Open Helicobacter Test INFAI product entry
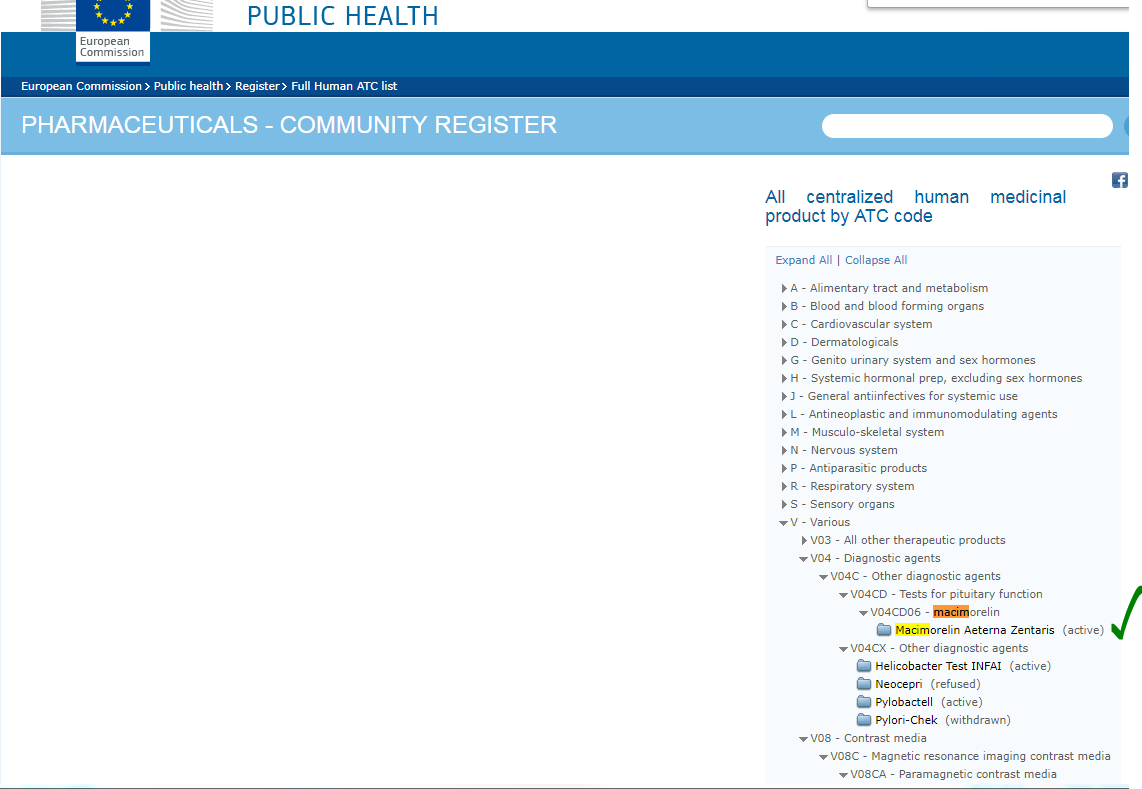 click(938, 666)
